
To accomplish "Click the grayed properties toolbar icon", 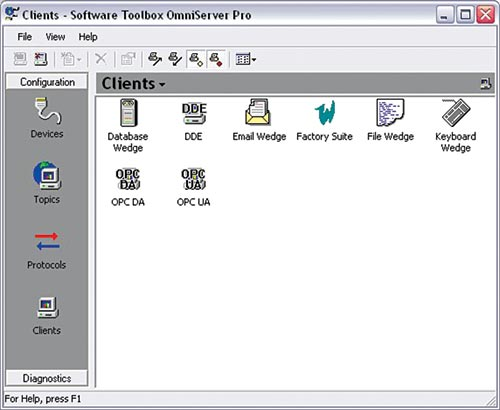I will click(x=128, y=59).
